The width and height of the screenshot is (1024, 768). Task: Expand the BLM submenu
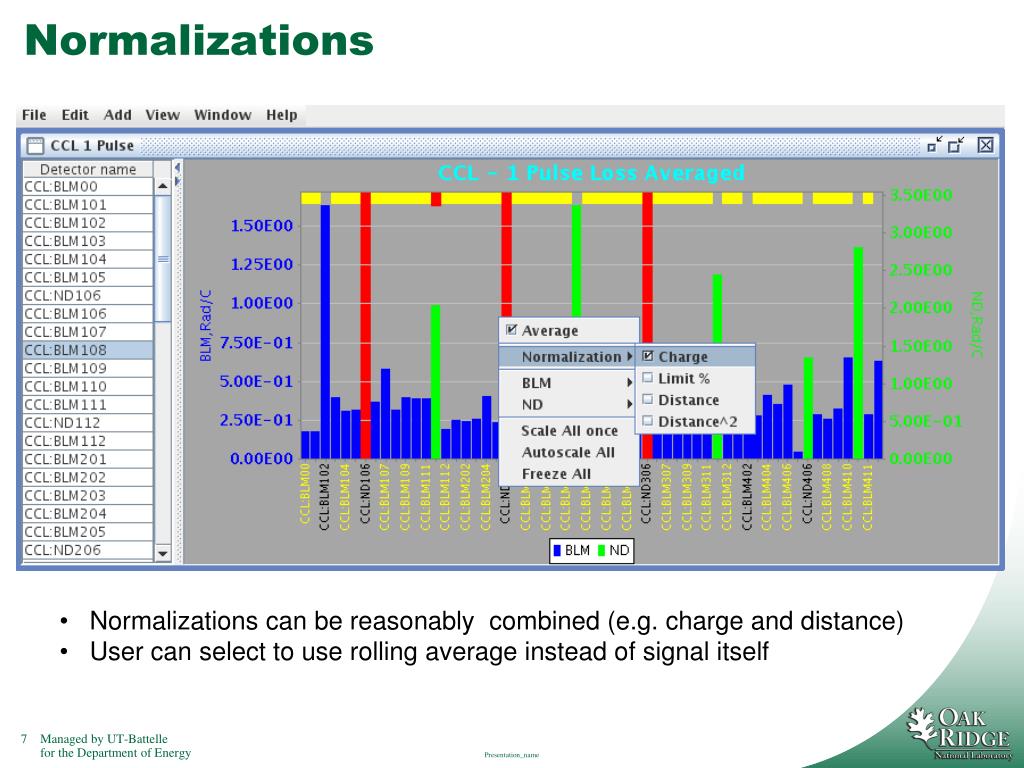click(x=569, y=383)
